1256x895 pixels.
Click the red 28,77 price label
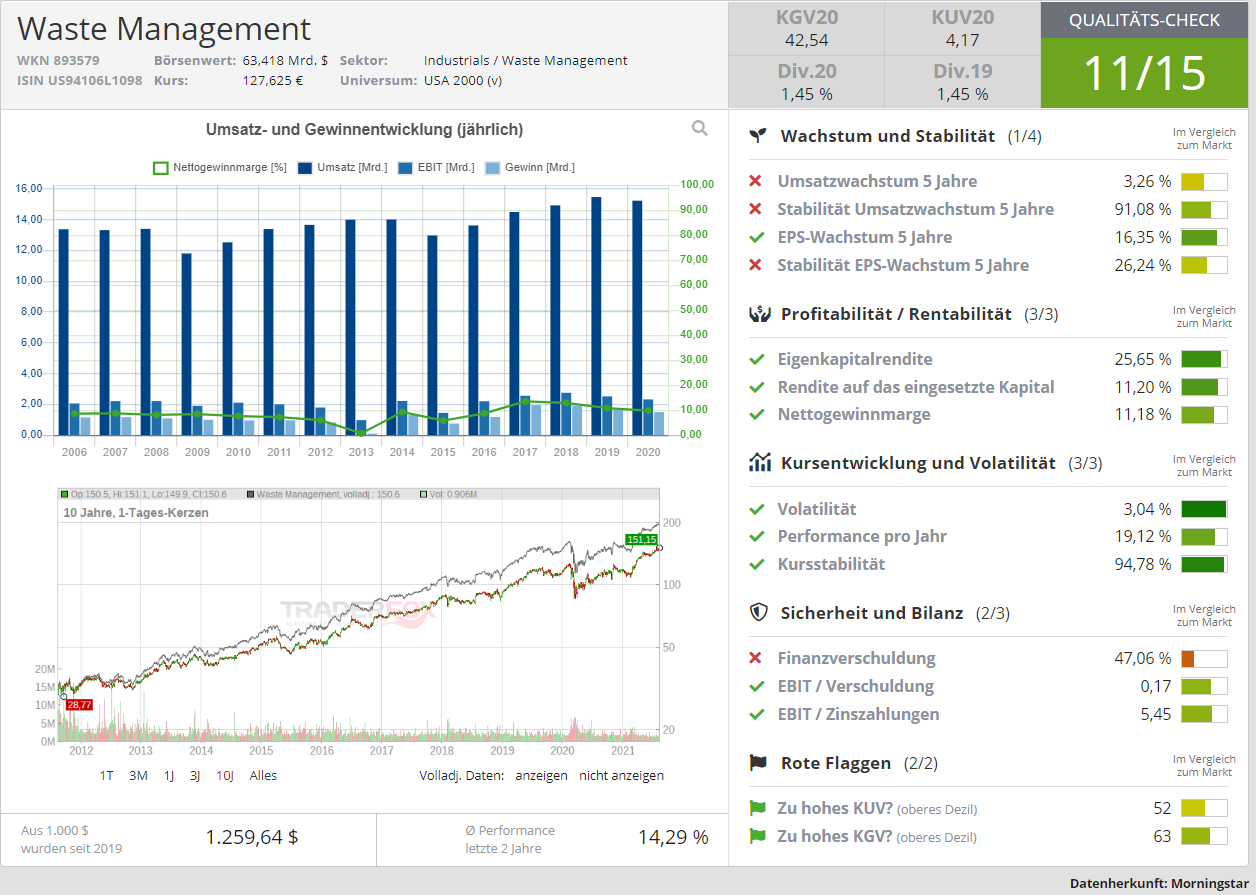[x=79, y=705]
